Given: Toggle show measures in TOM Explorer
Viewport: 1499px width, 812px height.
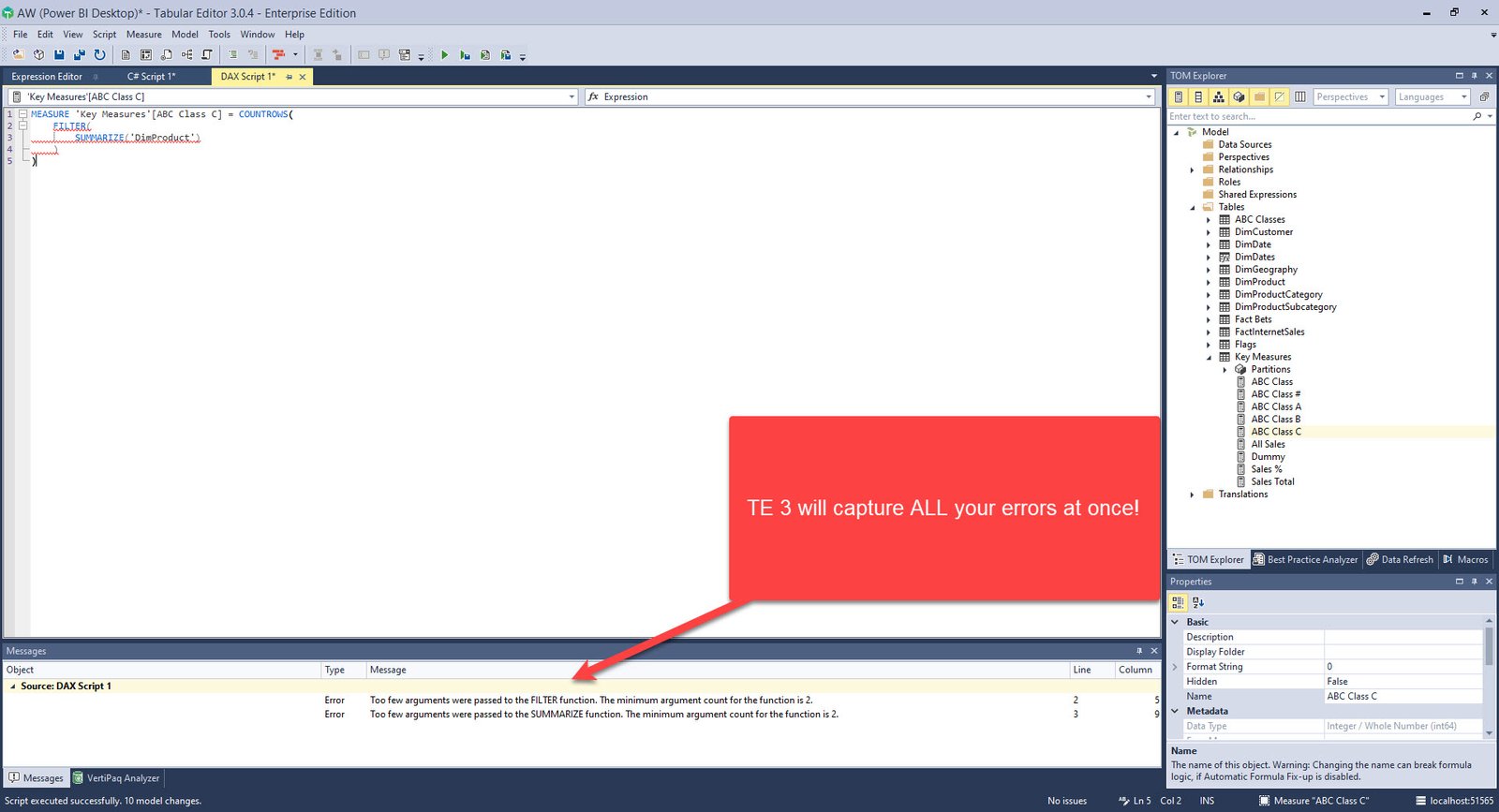Looking at the screenshot, I should 1178,96.
